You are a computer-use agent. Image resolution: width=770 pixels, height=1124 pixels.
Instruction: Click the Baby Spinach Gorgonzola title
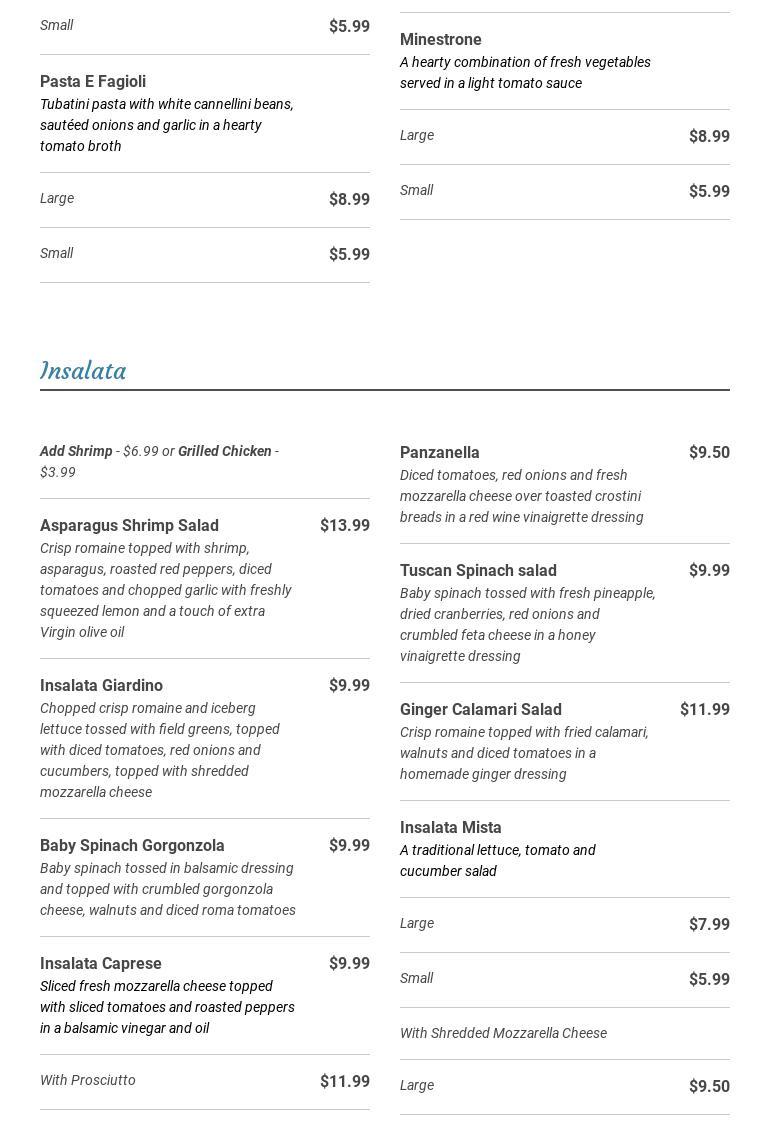pyautogui.click(x=132, y=846)
